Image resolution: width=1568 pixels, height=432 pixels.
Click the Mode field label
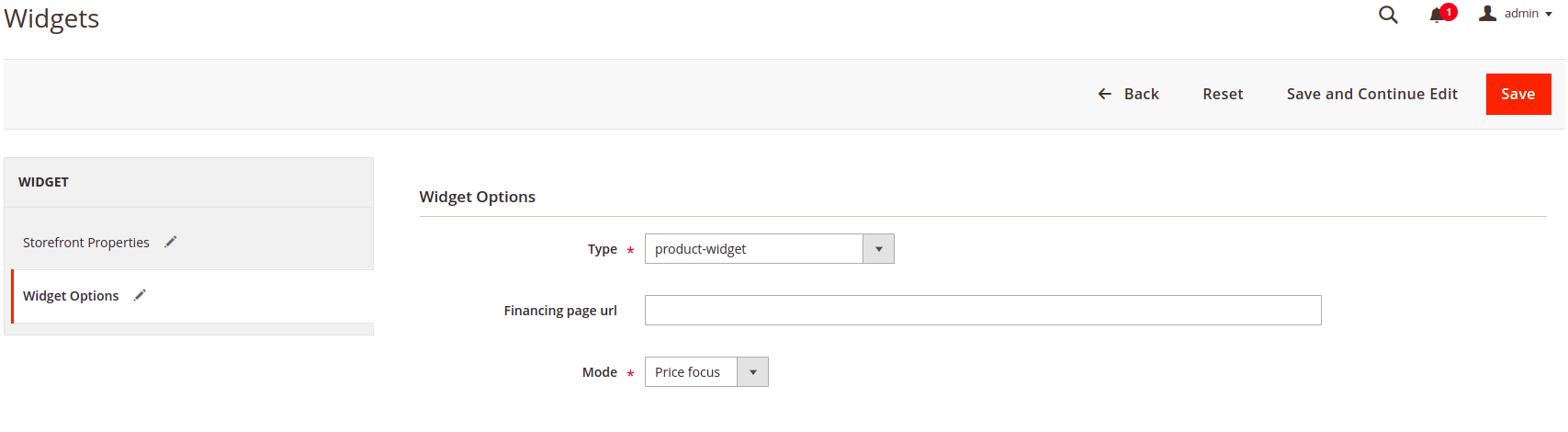[x=600, y=372]
